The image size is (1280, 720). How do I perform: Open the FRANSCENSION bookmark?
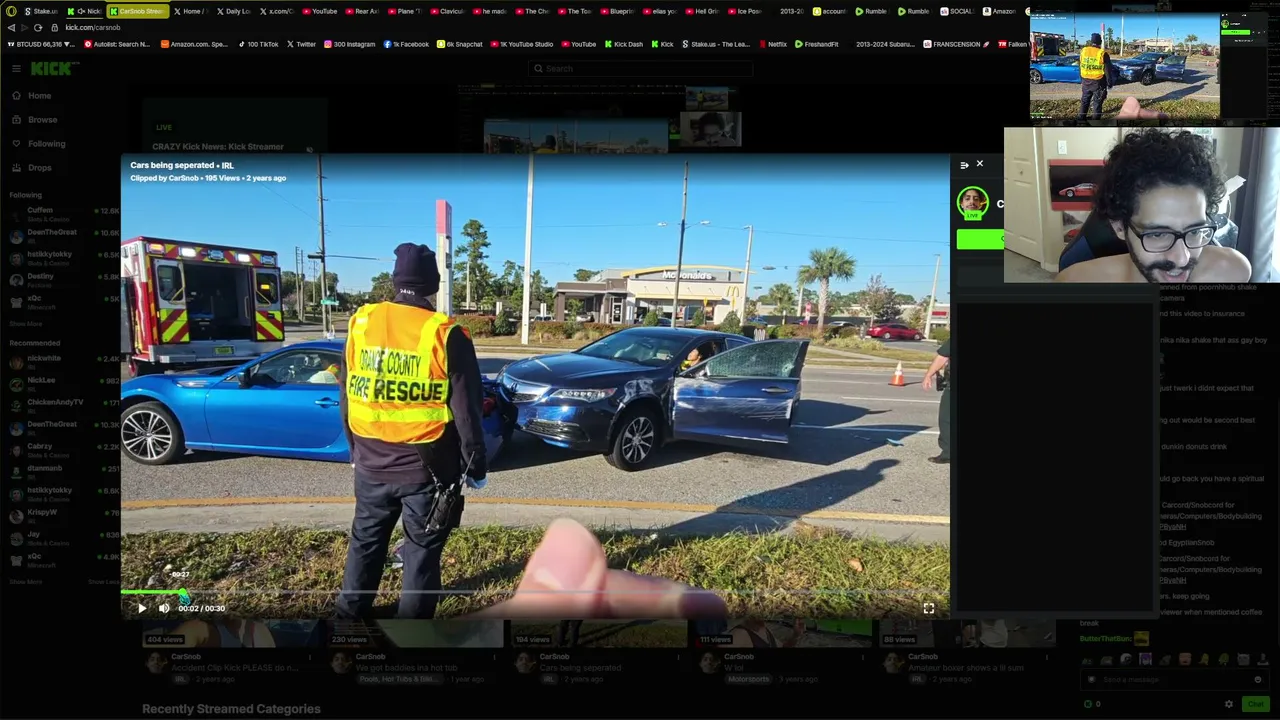[x=956, y=44]
